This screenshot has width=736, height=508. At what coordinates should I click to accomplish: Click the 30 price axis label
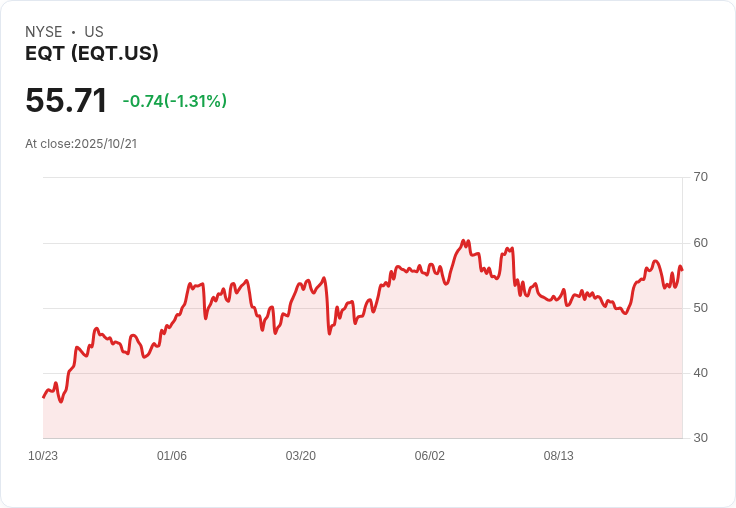pyautogui.click(x=700, y=438)
